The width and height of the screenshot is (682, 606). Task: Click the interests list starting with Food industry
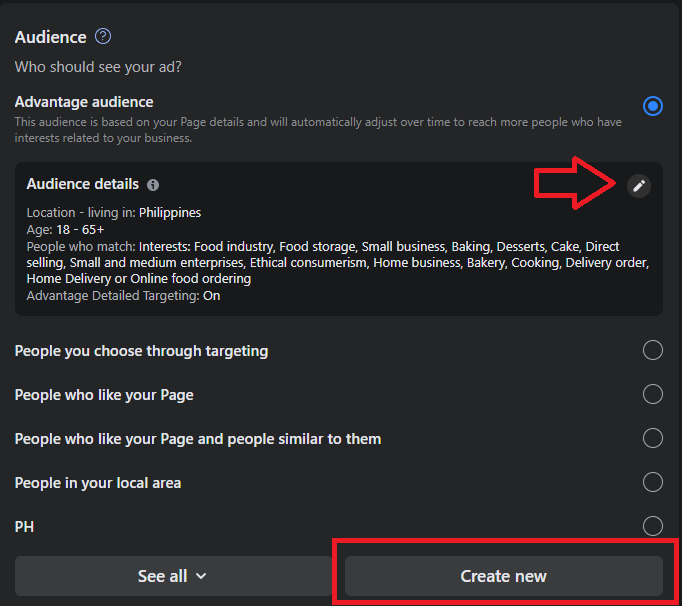point(338,263)
